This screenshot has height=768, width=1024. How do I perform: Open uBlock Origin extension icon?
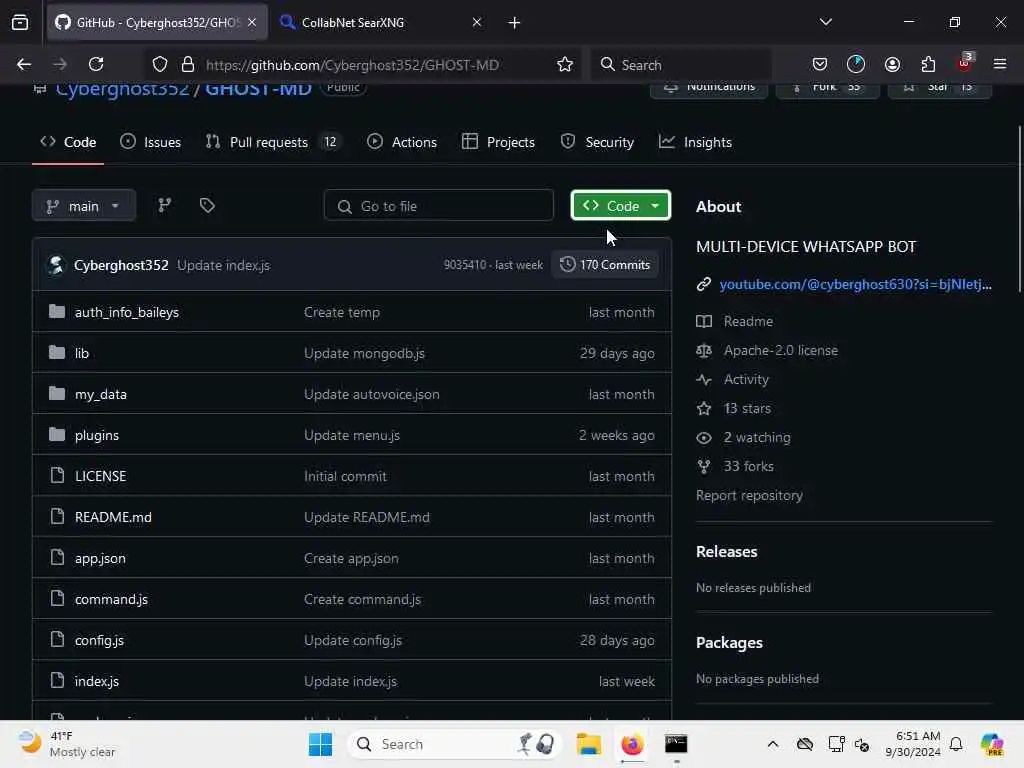coord(965,63)
